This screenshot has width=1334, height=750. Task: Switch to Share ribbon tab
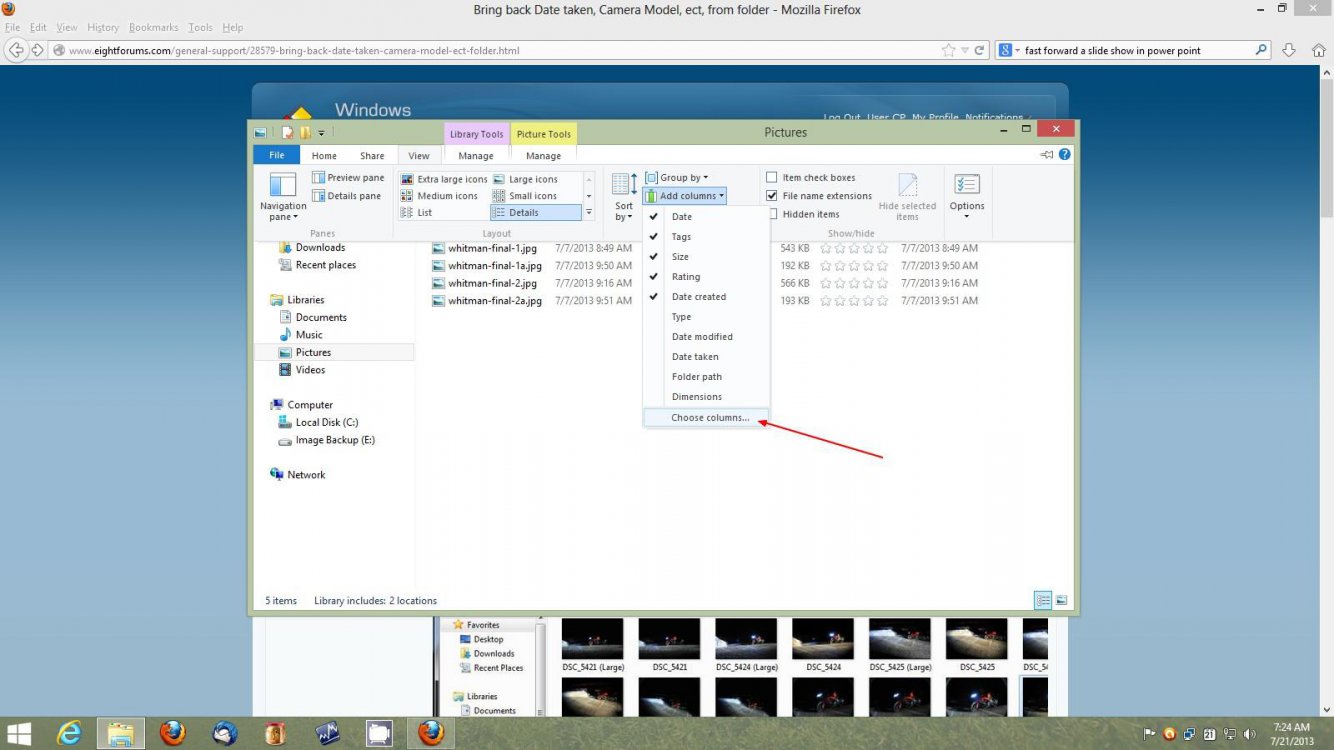tap(372, 155)
